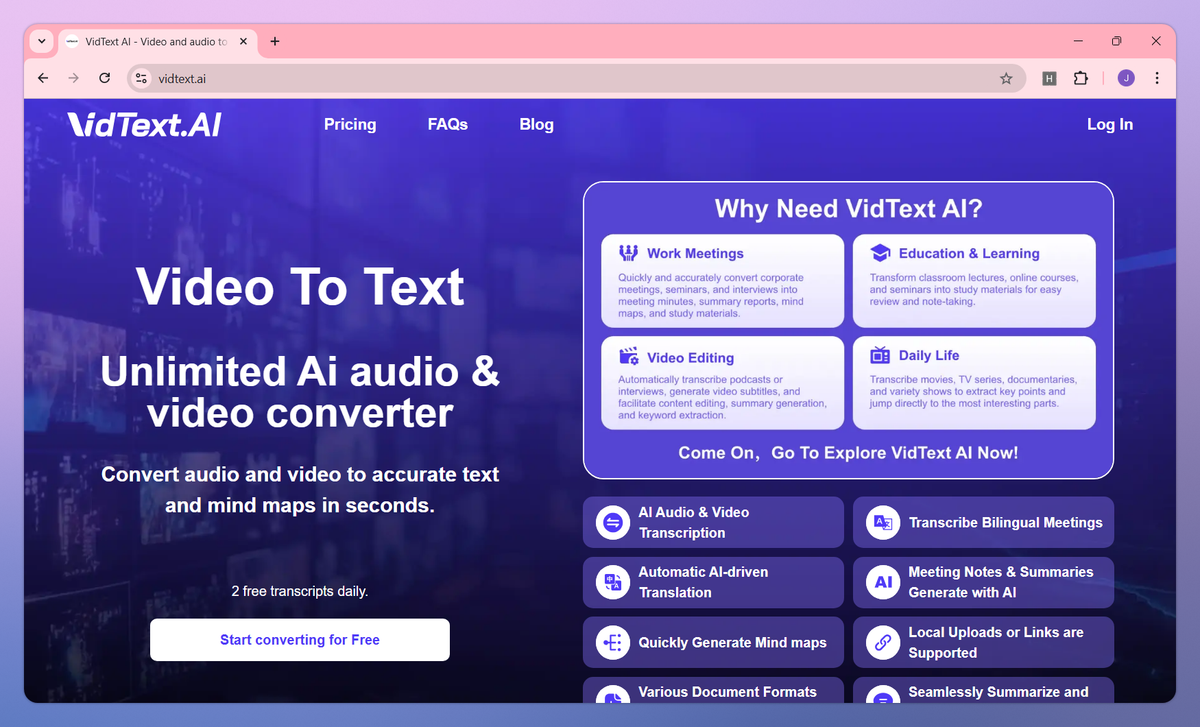Open a new browser tab
The width and height of the screenshot is (1200, 727).
pyautogui.click(x=275, y=41)
